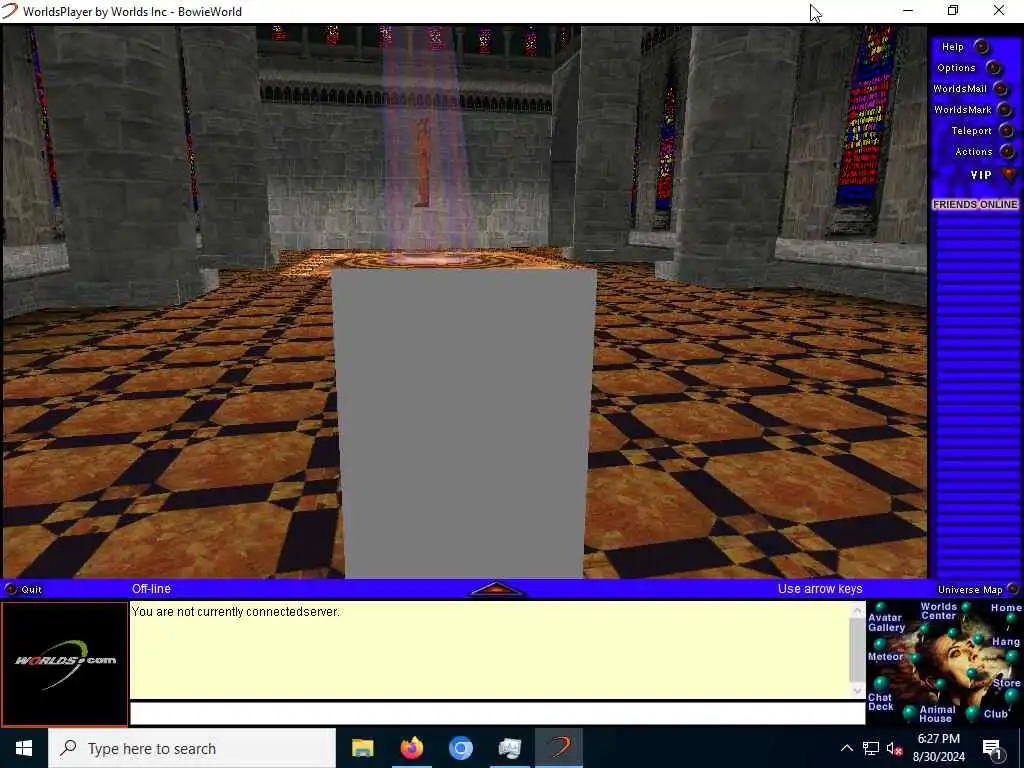Click the taskbar icon left of WorldsPlayer
1024x768 pixels.
509,748
